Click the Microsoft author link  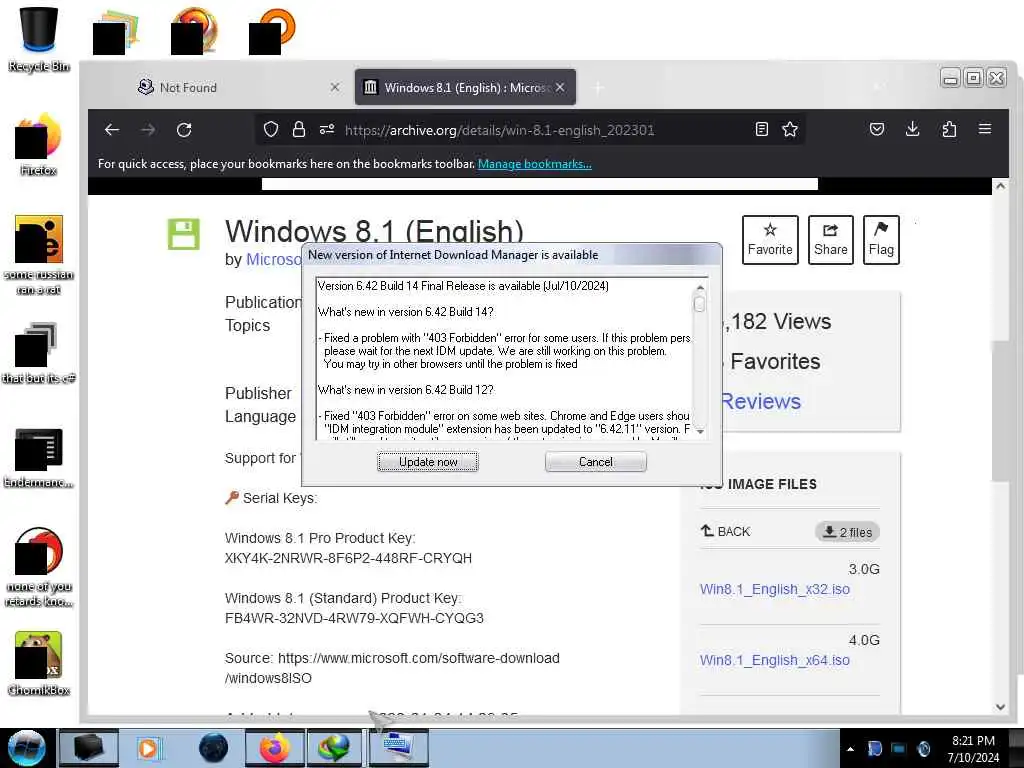tap(274, 259)
